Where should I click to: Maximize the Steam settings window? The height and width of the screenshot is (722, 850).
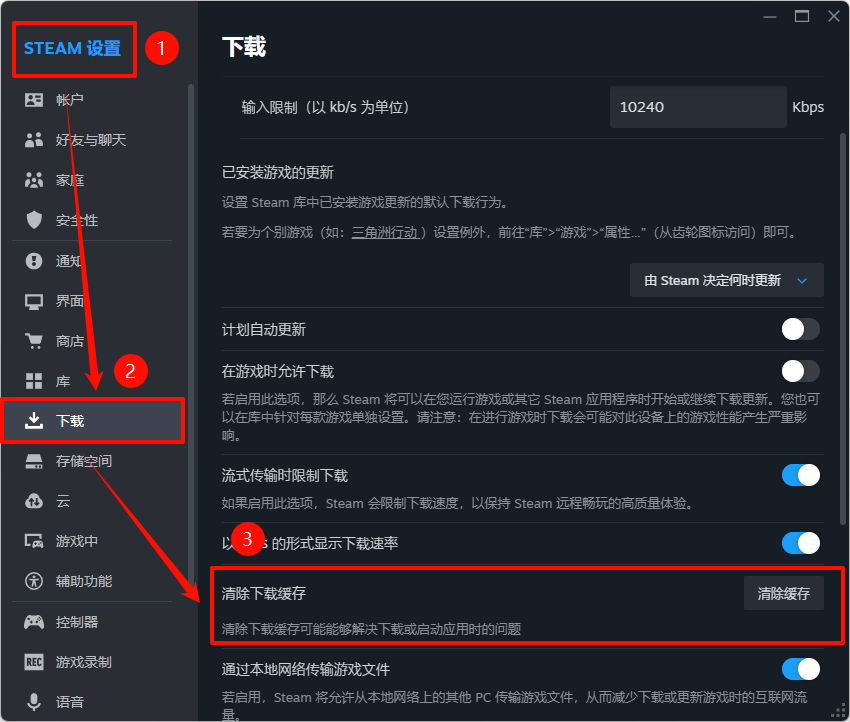coord(802,17)
